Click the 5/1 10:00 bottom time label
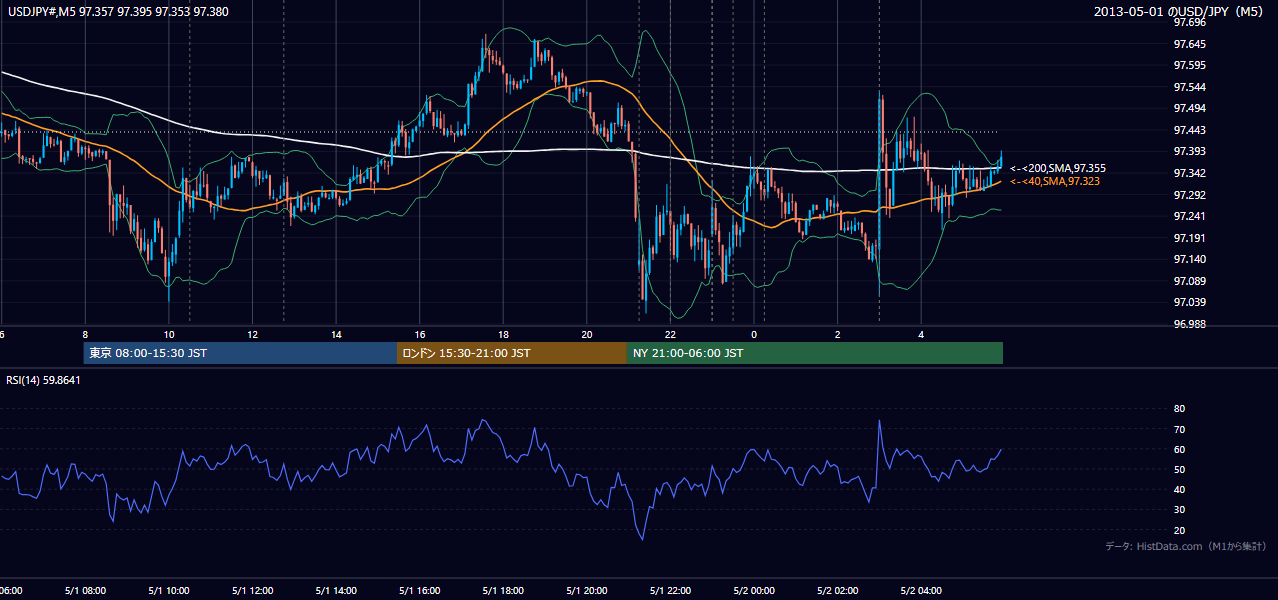The image size is (1278, 600). (169, 591)
